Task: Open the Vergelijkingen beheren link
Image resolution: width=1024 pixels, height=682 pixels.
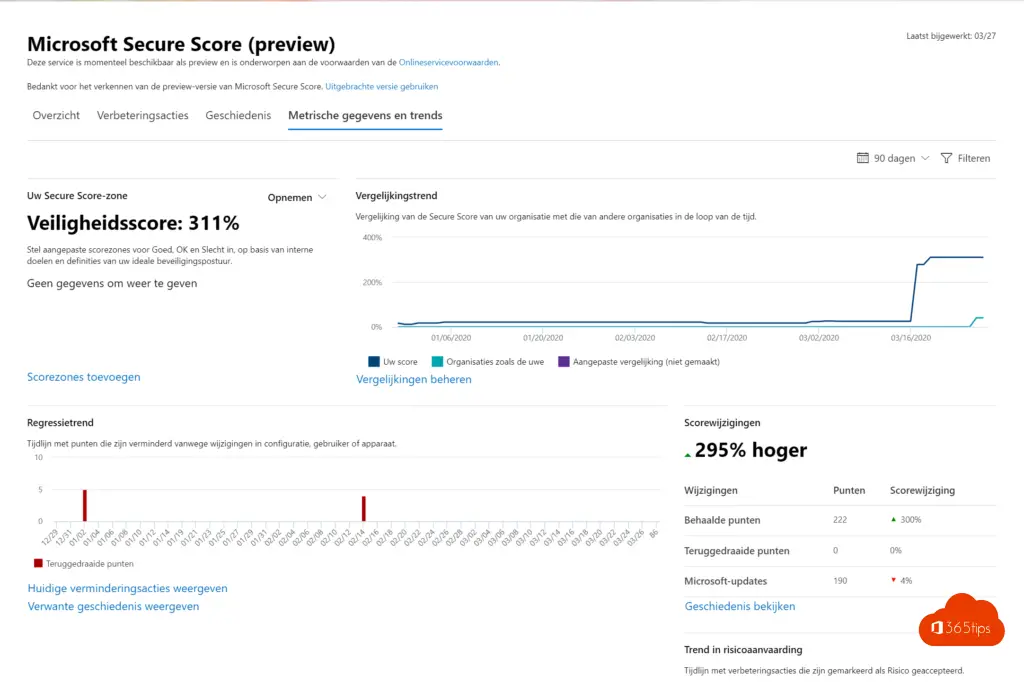Action: [x=413, y=379]
